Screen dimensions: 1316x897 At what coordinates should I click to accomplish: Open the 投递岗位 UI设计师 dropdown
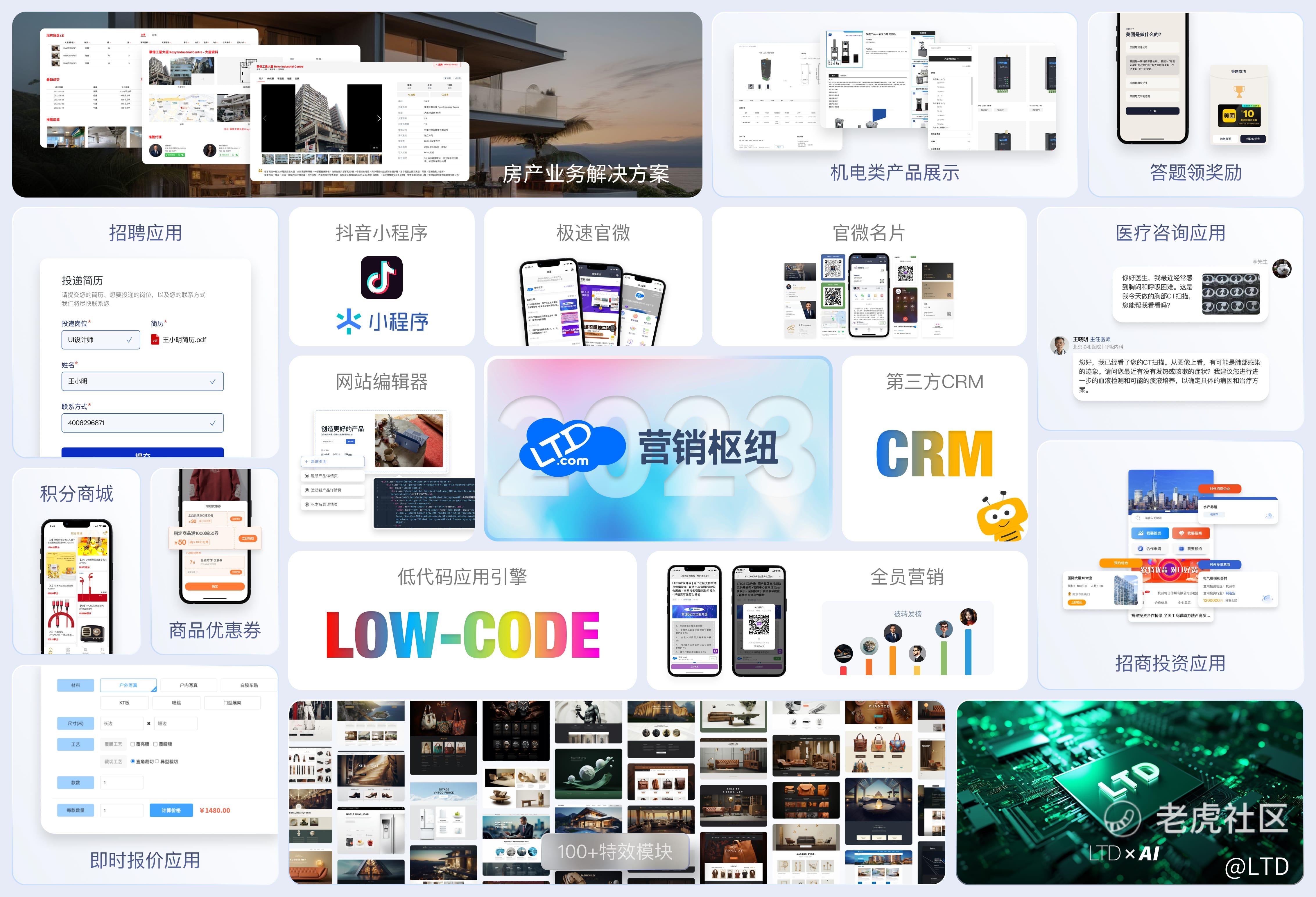[x=100, y=340]
